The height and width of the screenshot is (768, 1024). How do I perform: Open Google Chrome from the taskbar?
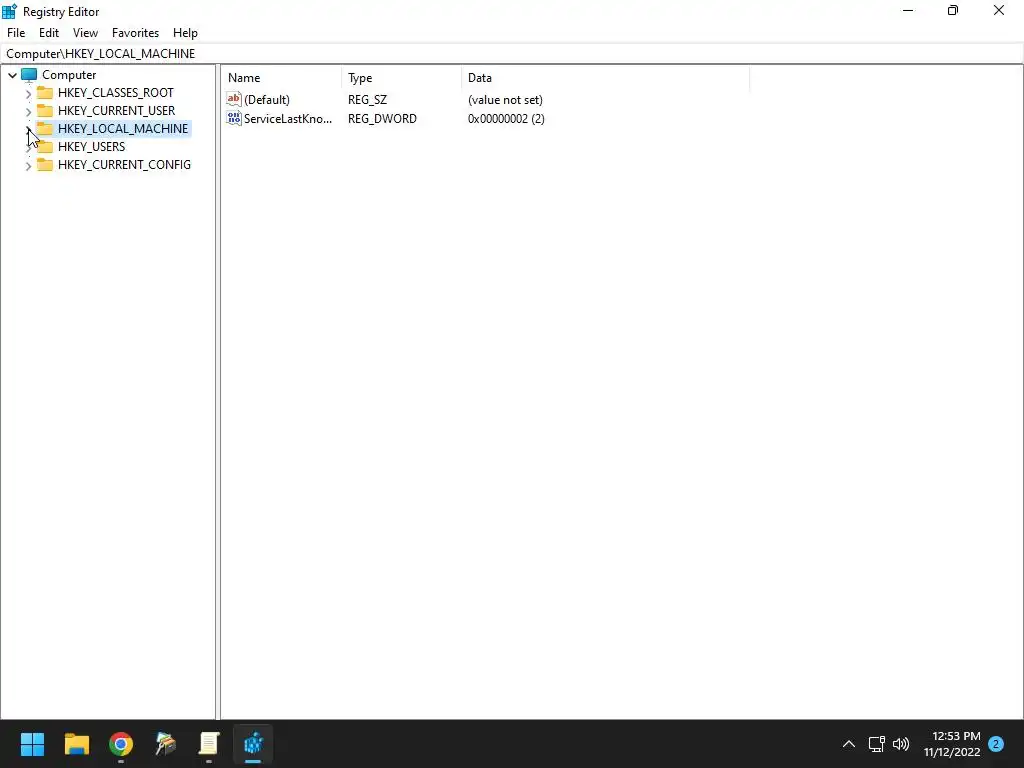point(121,744)
